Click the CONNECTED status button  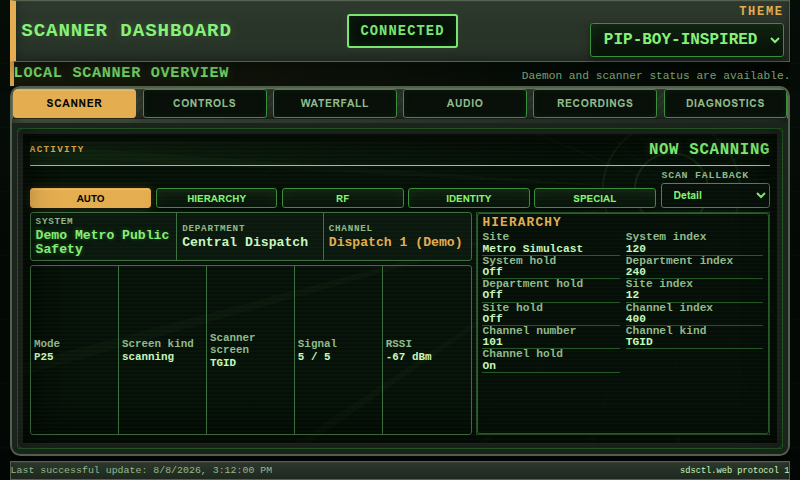402,31
